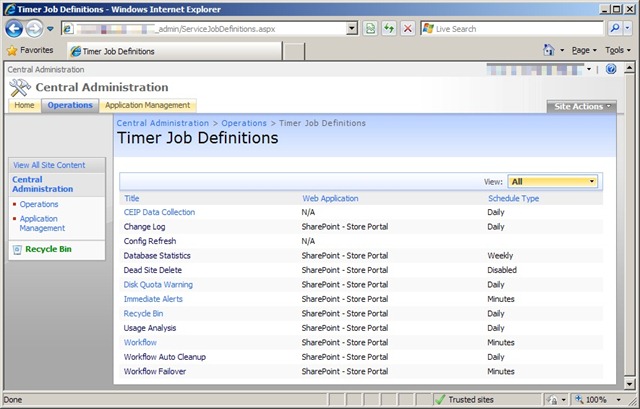Click View All Site Content
640x409 pixels.
49,165
